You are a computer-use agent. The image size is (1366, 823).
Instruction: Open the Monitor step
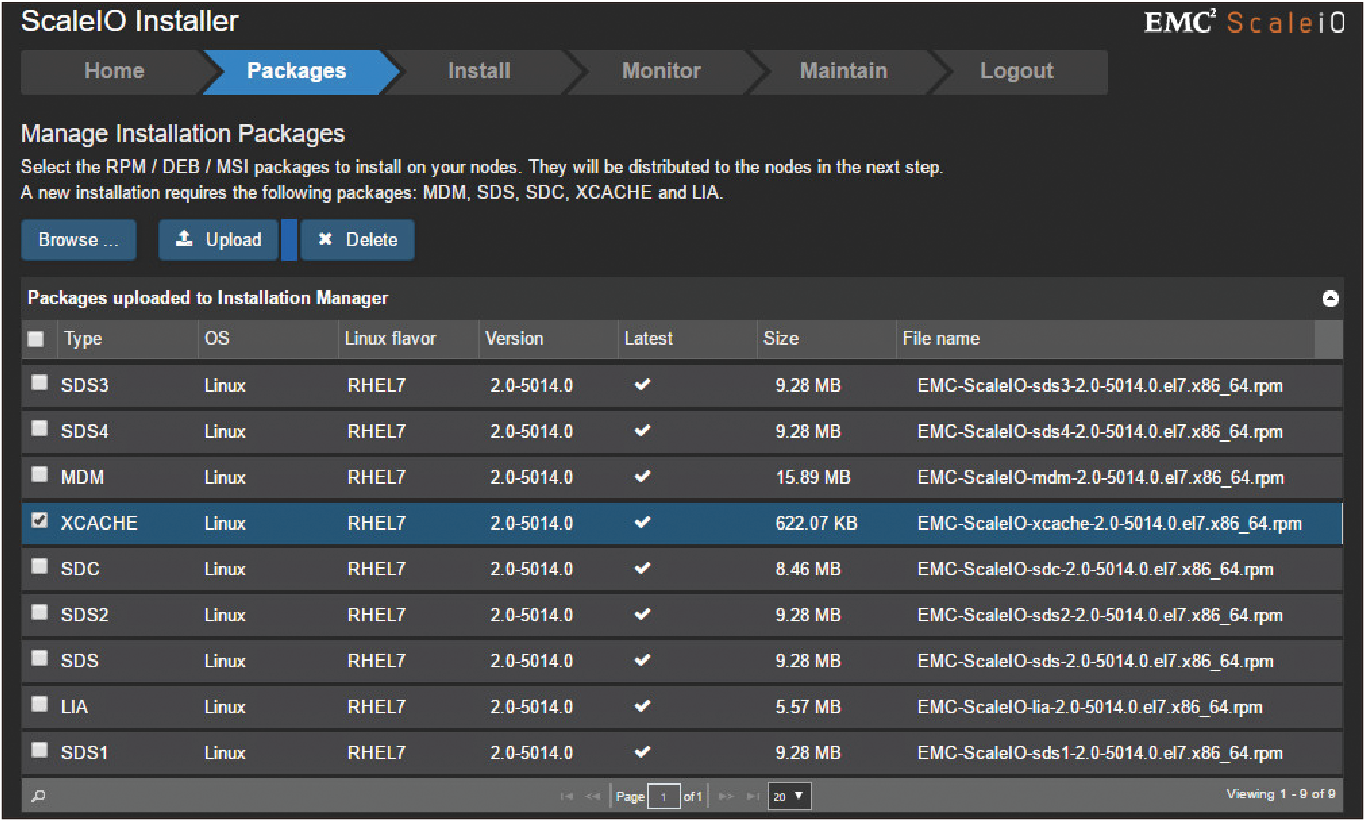(661, 71)
